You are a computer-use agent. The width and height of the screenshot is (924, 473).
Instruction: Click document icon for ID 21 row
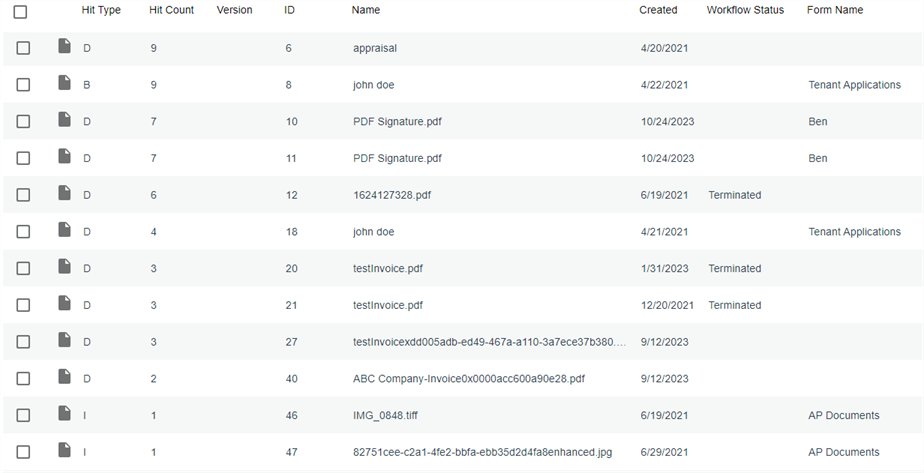[64, 303]
